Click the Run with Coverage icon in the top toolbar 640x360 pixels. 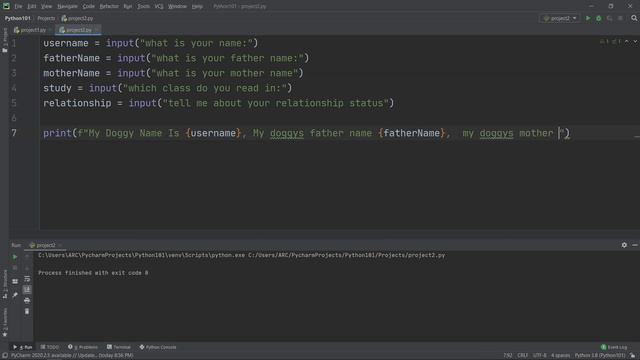tap(609, 18)
